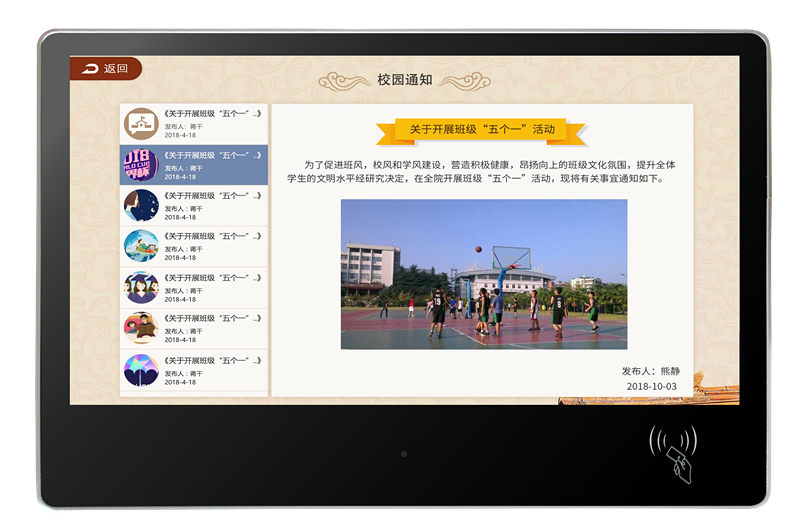Click the two-people-reading avatar icon
800x526 pixels.
(x=141, y=329)
